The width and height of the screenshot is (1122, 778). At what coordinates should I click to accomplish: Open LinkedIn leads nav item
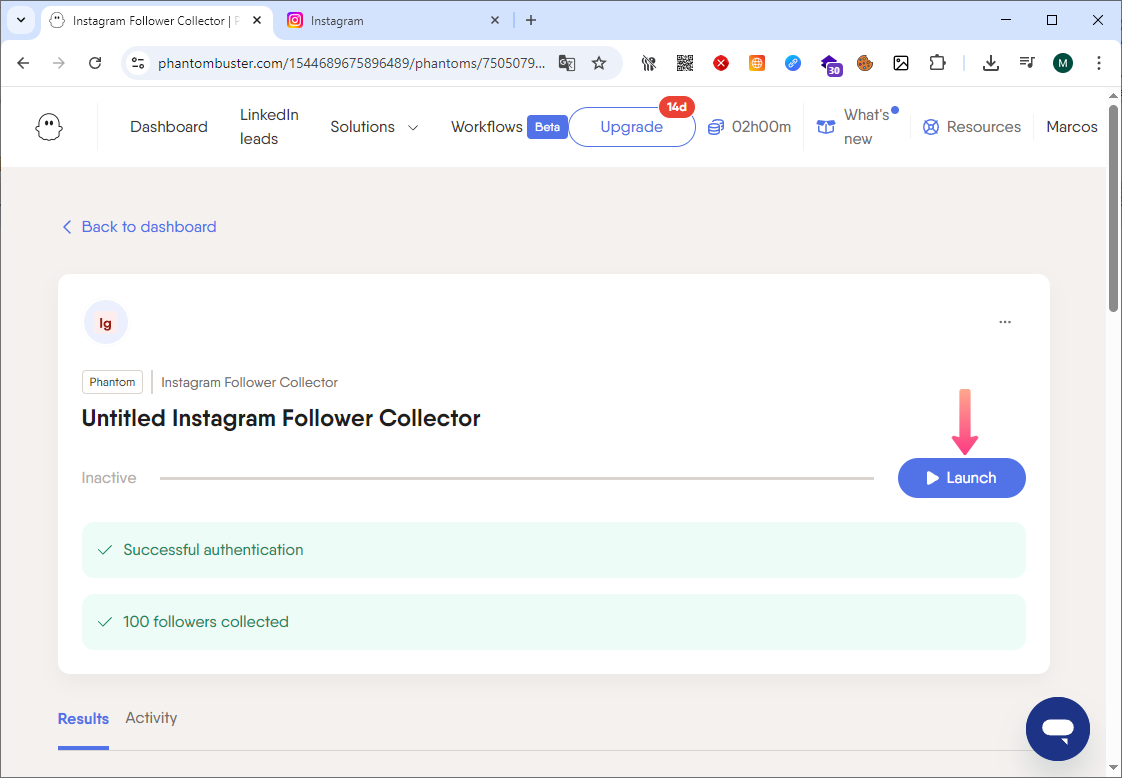[x=269, y=127]
